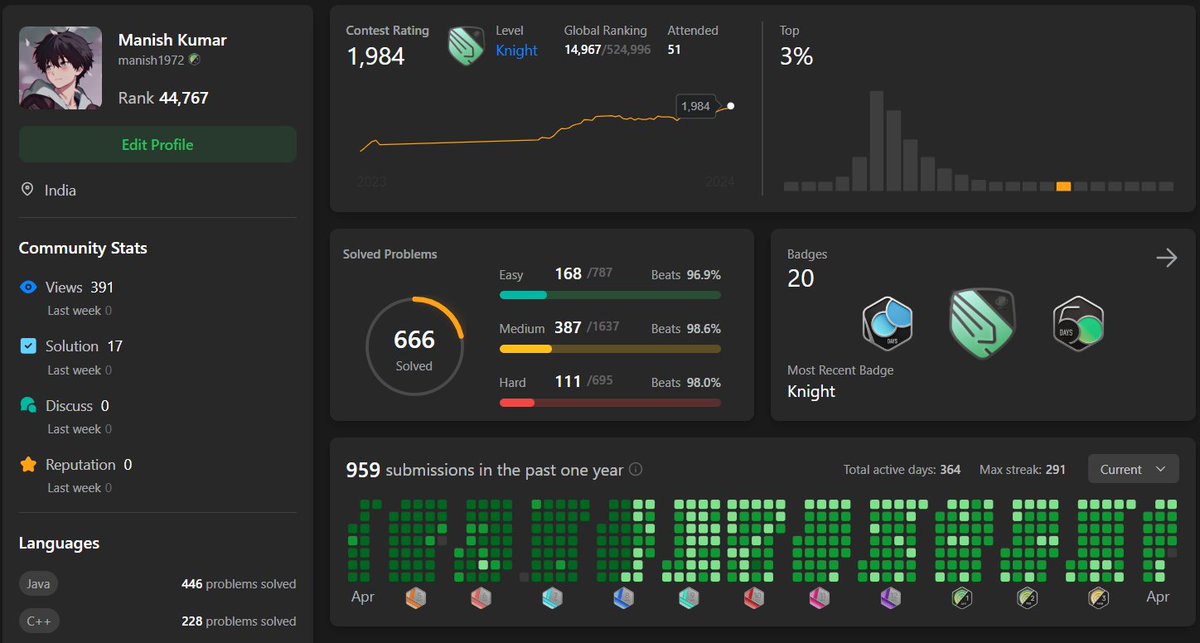Click the Reputation star icon
Image resolution: width=1200 pixels, height=643 pixels.
pos(28,465)
